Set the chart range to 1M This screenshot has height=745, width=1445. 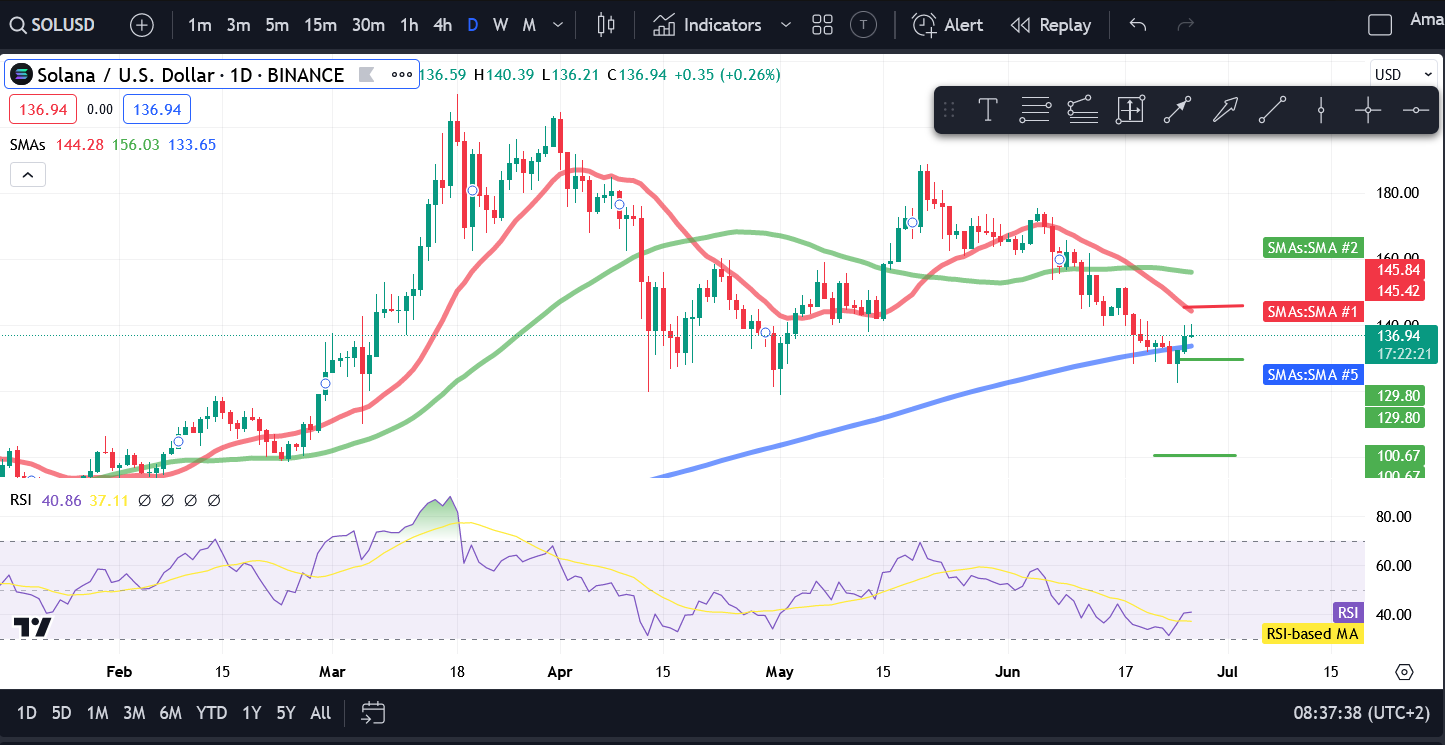97,713
